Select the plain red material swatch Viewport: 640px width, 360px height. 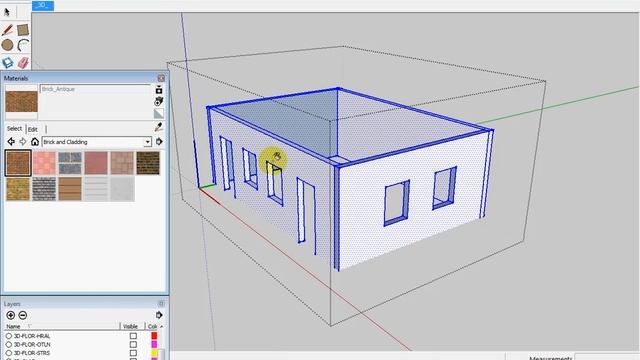tap(96, 163)
